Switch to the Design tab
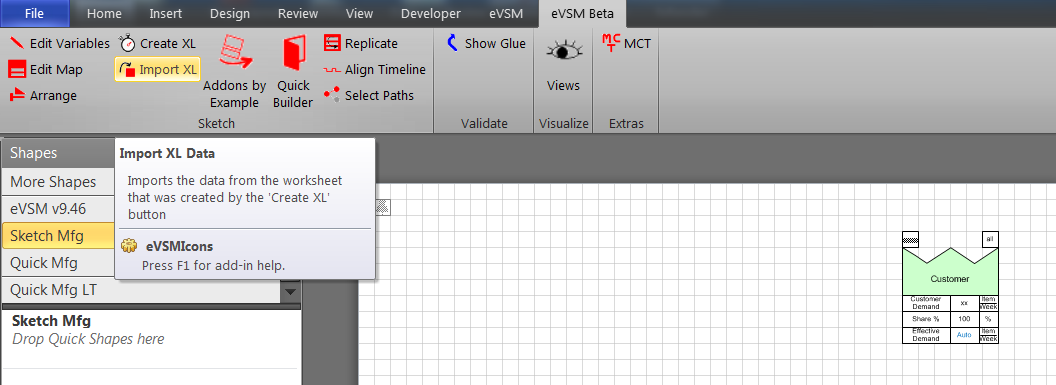The width and height of the screenshot is (1056, 385). coord(230,13)
